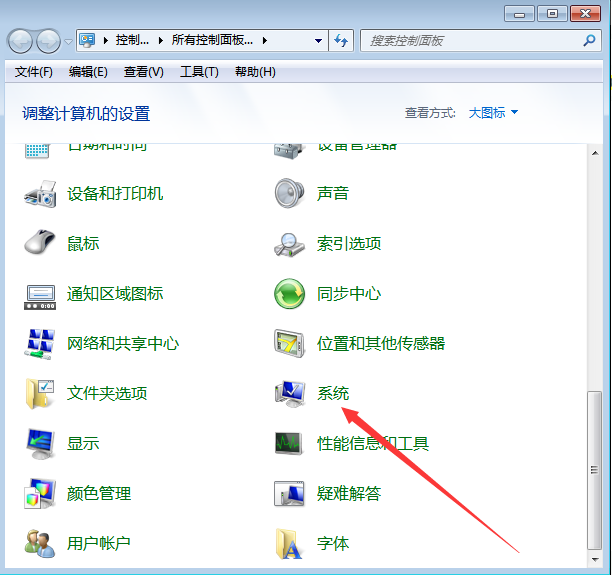Open the 网络和共享中心 link
The image size is (612, 575).
tap(123, 344)
